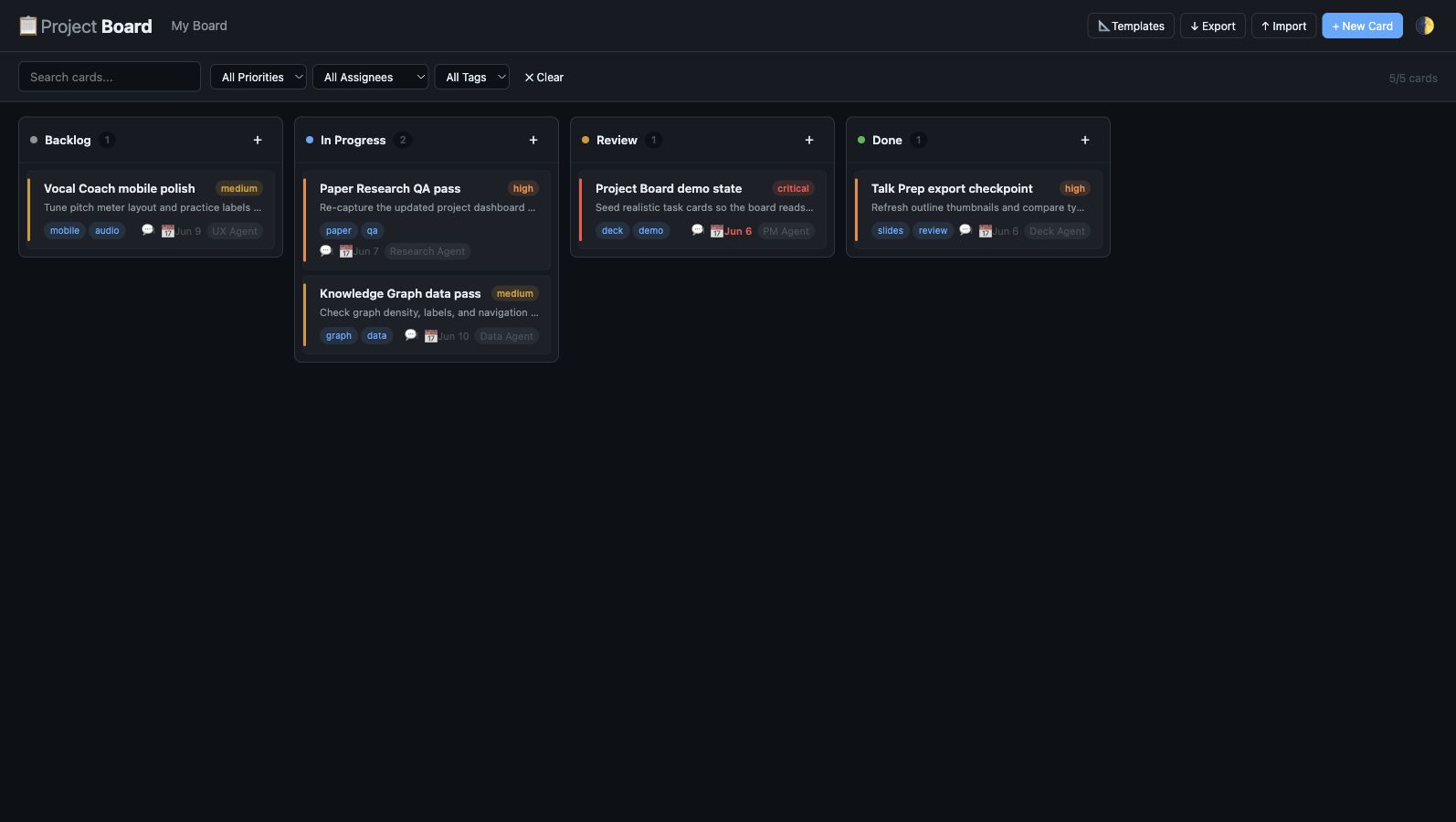Click the UX Agent assignee chip

[x=235, y=231]
